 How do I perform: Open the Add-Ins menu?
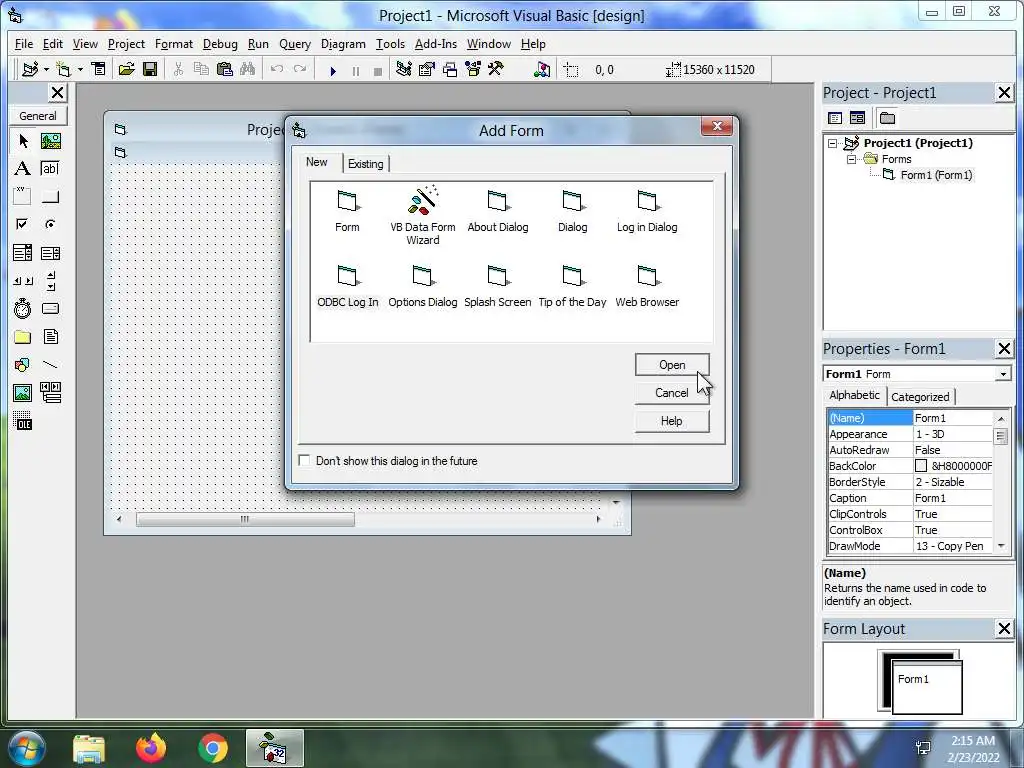(x=436, y=44)
